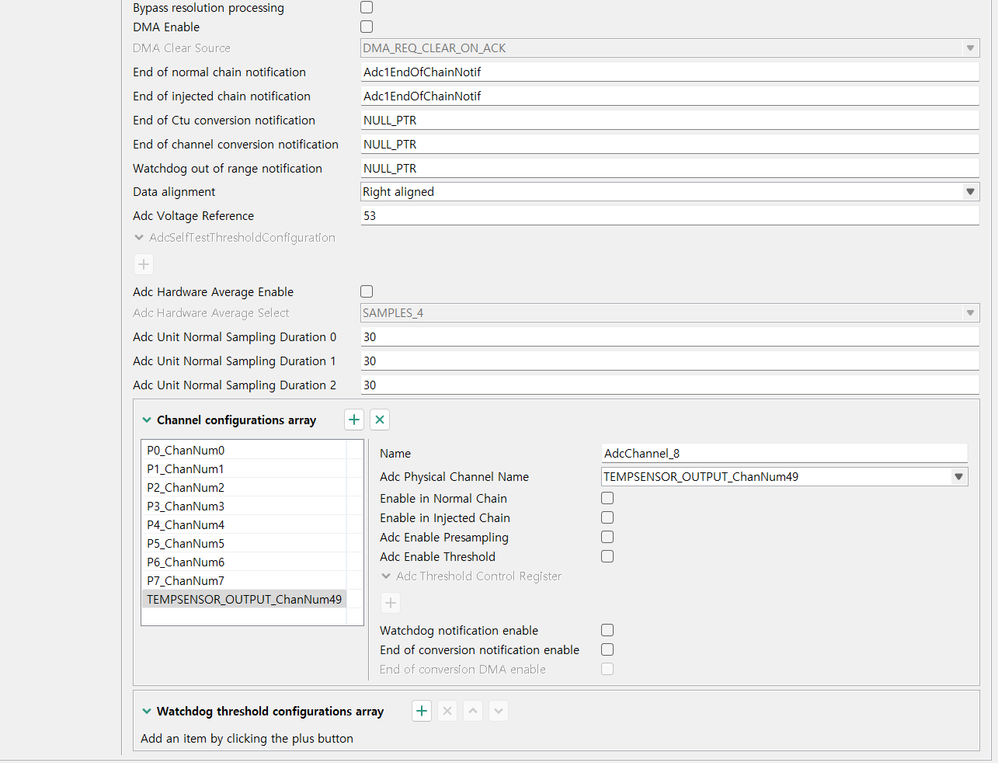Screen dimensions: 998x763
Task: Click delete icon in Watchdog threshold array
Action: [448, 711]
